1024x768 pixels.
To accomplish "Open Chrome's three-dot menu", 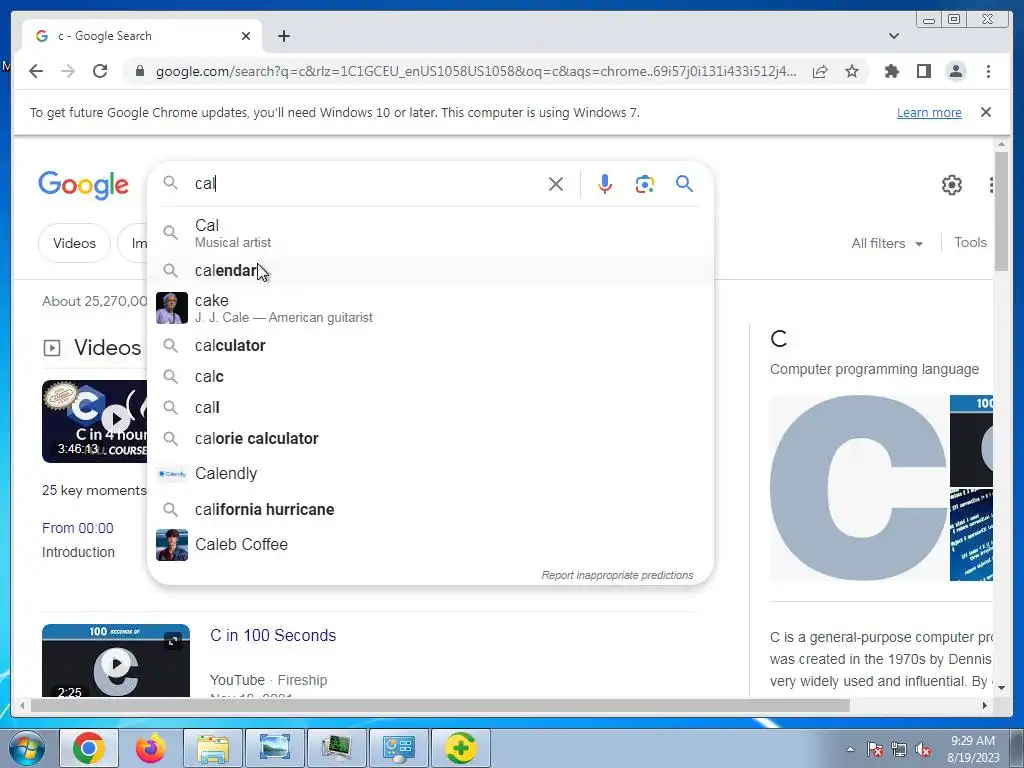I will coord(988,71).
